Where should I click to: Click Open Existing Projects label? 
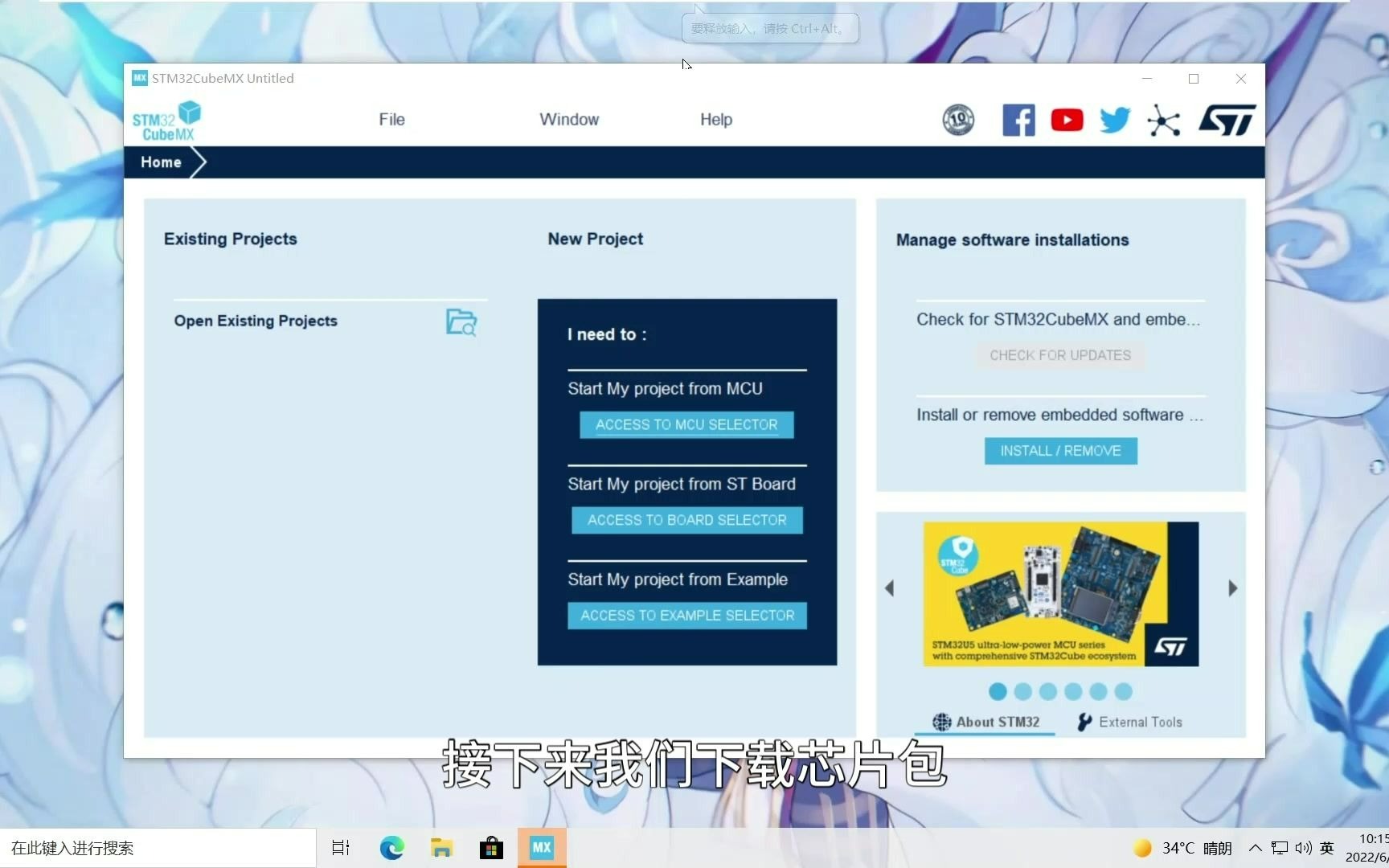(256, 321)
